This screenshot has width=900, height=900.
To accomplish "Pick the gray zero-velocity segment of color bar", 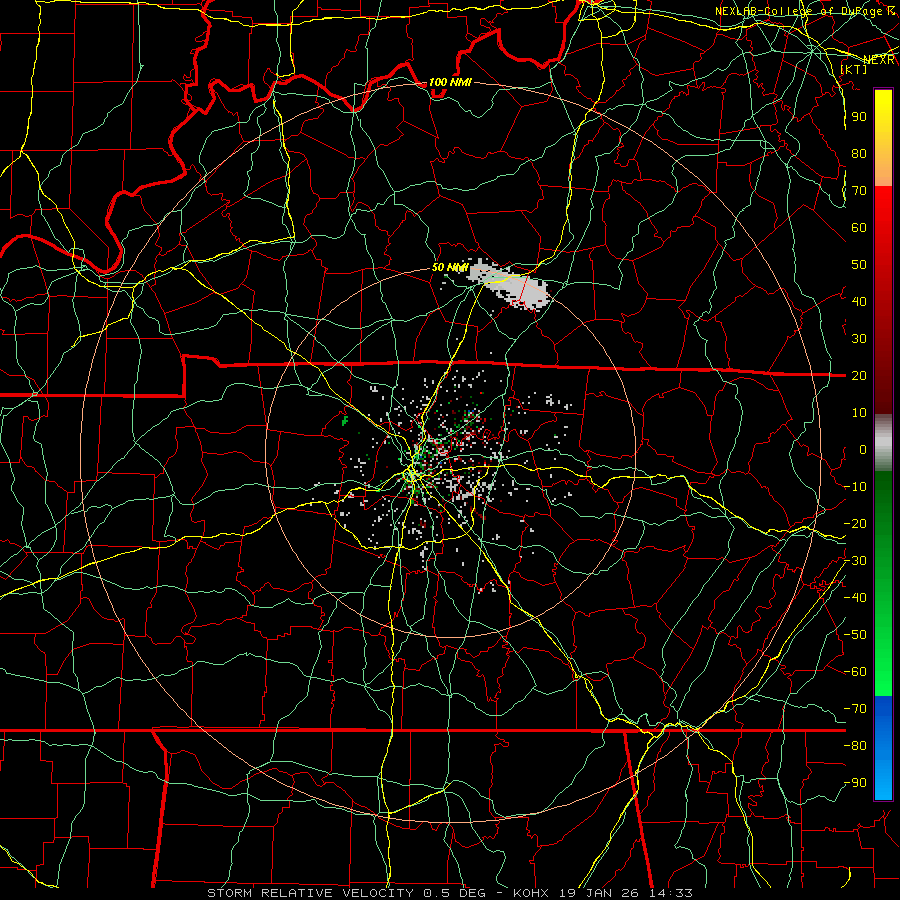I will tap(883, 443).
